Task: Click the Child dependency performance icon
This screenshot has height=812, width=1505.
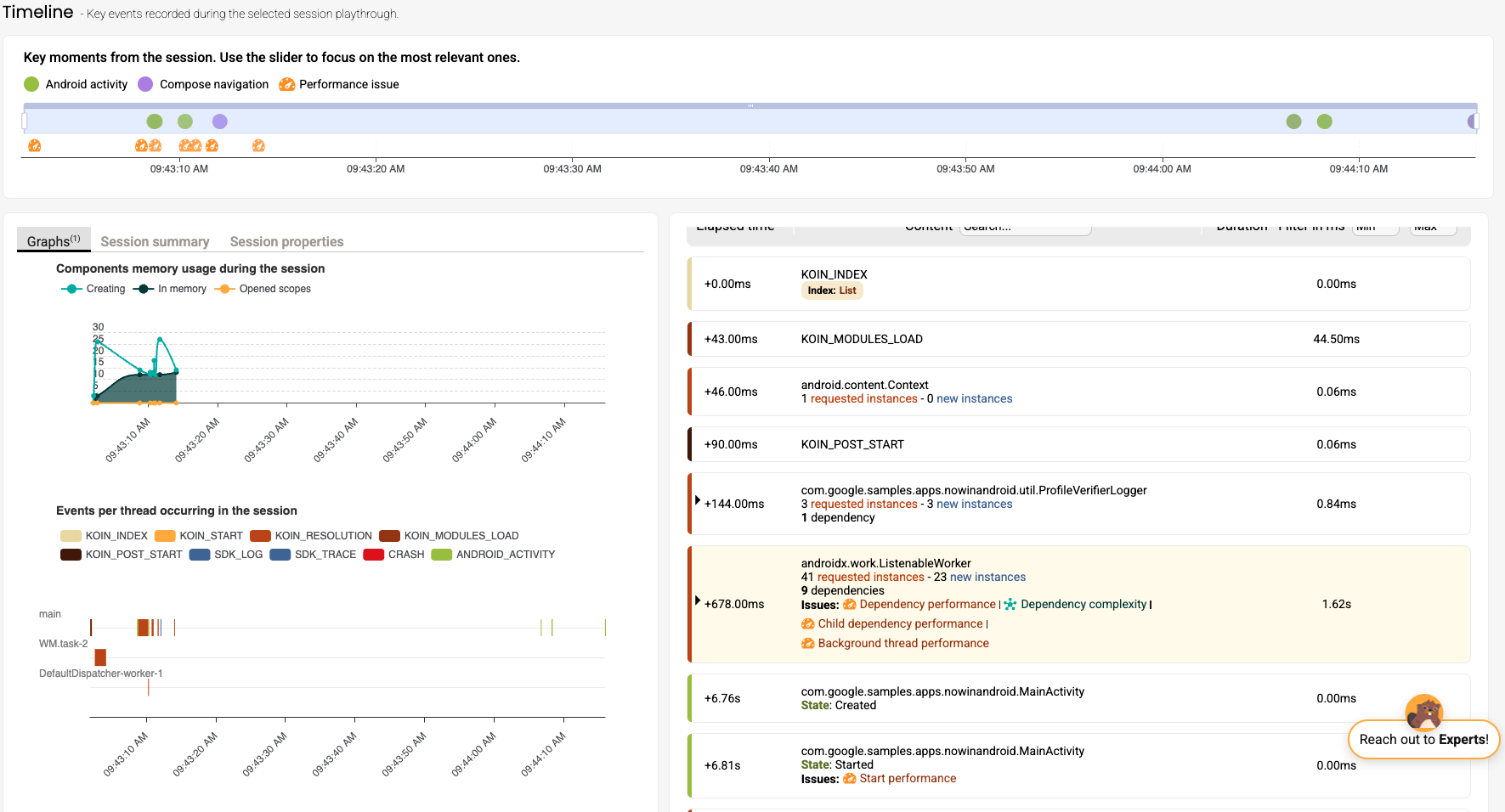Action: [807, 624]
